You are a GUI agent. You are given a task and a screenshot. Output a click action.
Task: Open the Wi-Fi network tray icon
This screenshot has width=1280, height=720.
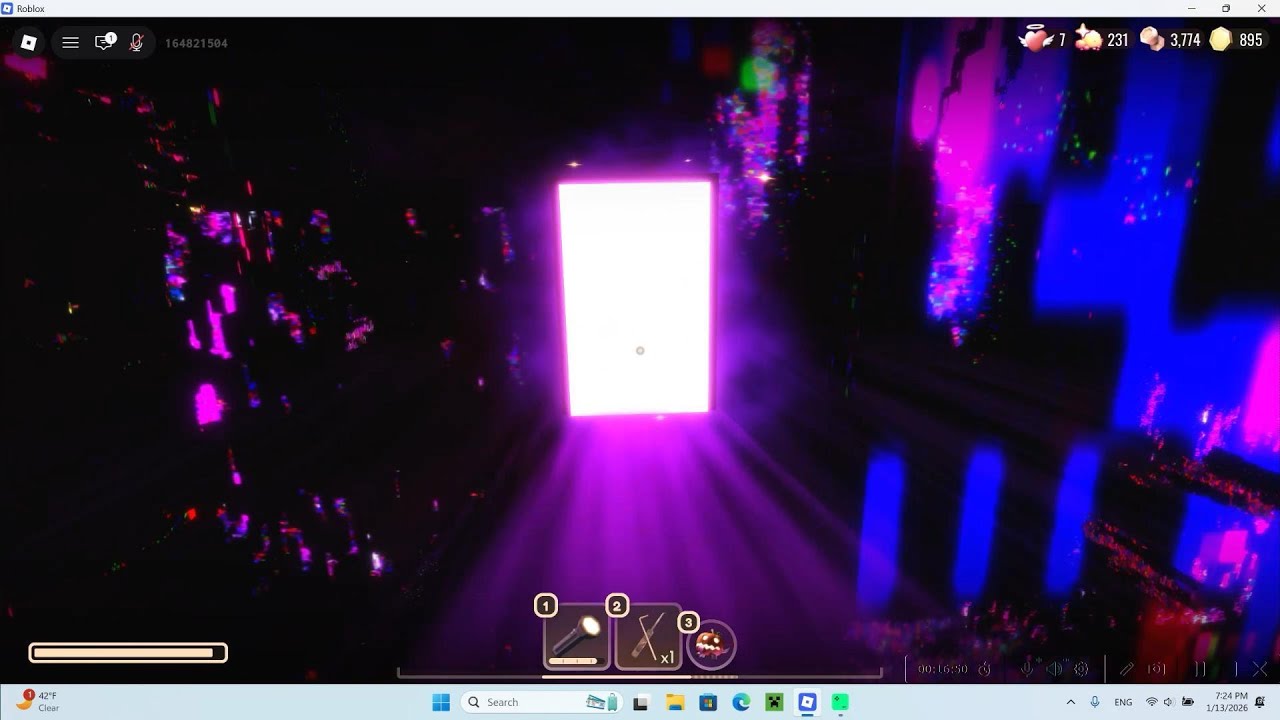tap(1152, 702)
